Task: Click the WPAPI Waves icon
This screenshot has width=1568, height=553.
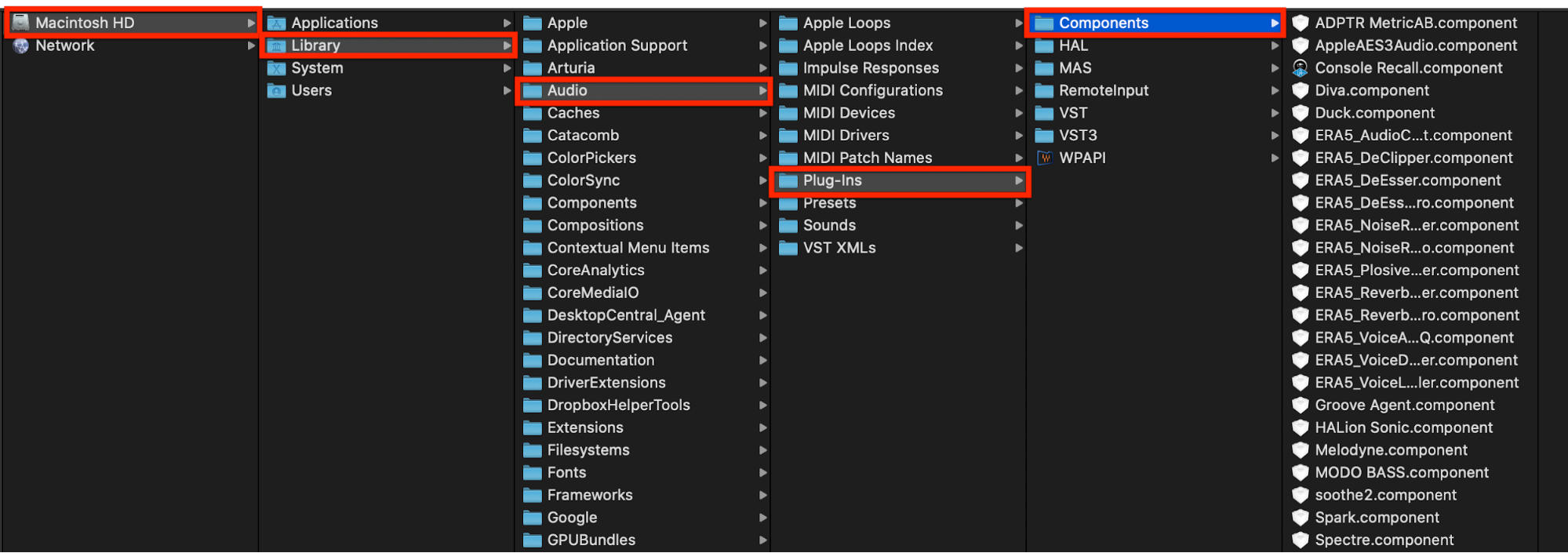Action: (1045, 158)
